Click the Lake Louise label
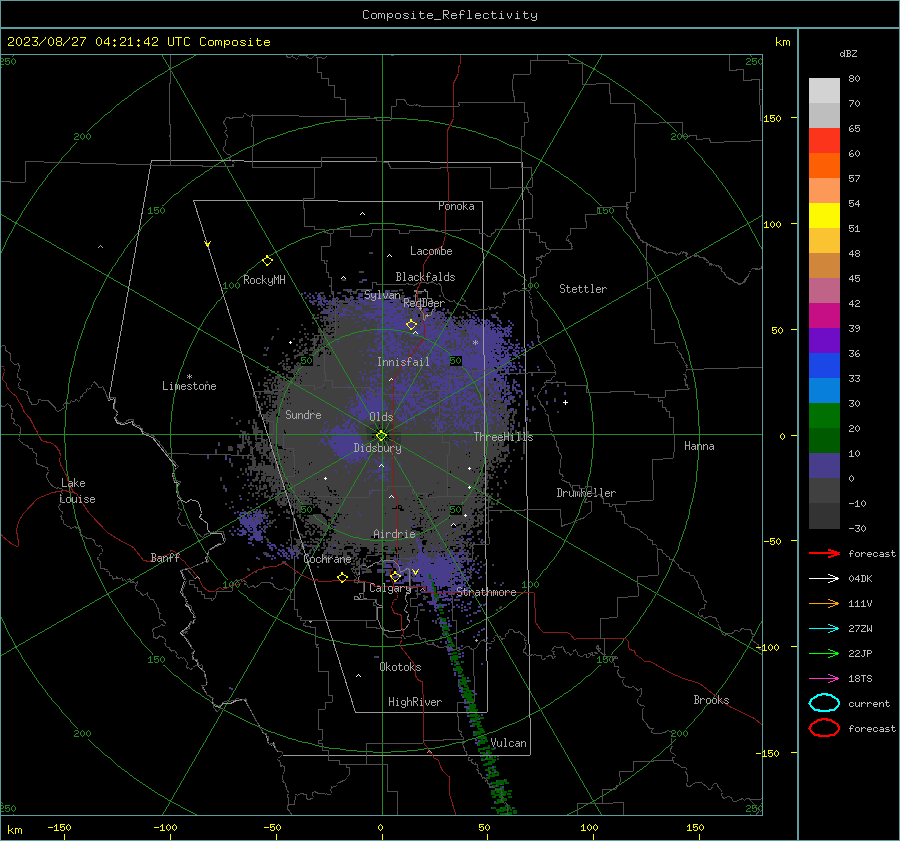Screen dimensions: 900x841 [77, 491]
